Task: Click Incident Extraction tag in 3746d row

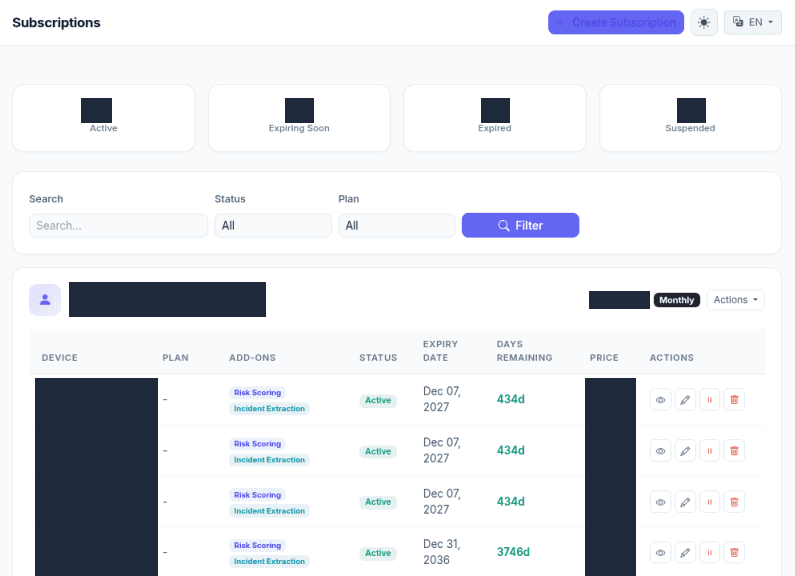Action: click(269, 561)
